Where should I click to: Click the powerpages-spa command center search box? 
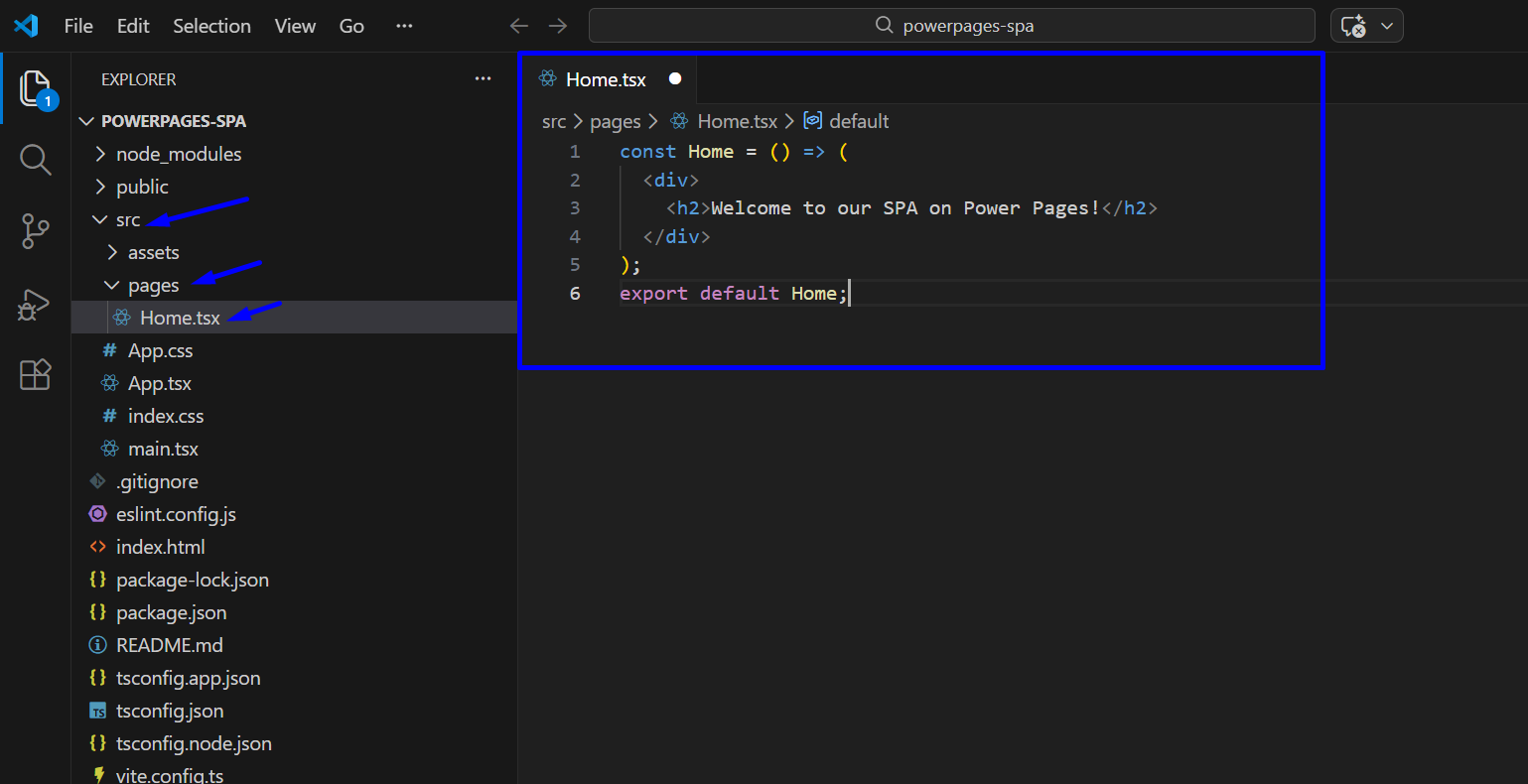point(951,26)
